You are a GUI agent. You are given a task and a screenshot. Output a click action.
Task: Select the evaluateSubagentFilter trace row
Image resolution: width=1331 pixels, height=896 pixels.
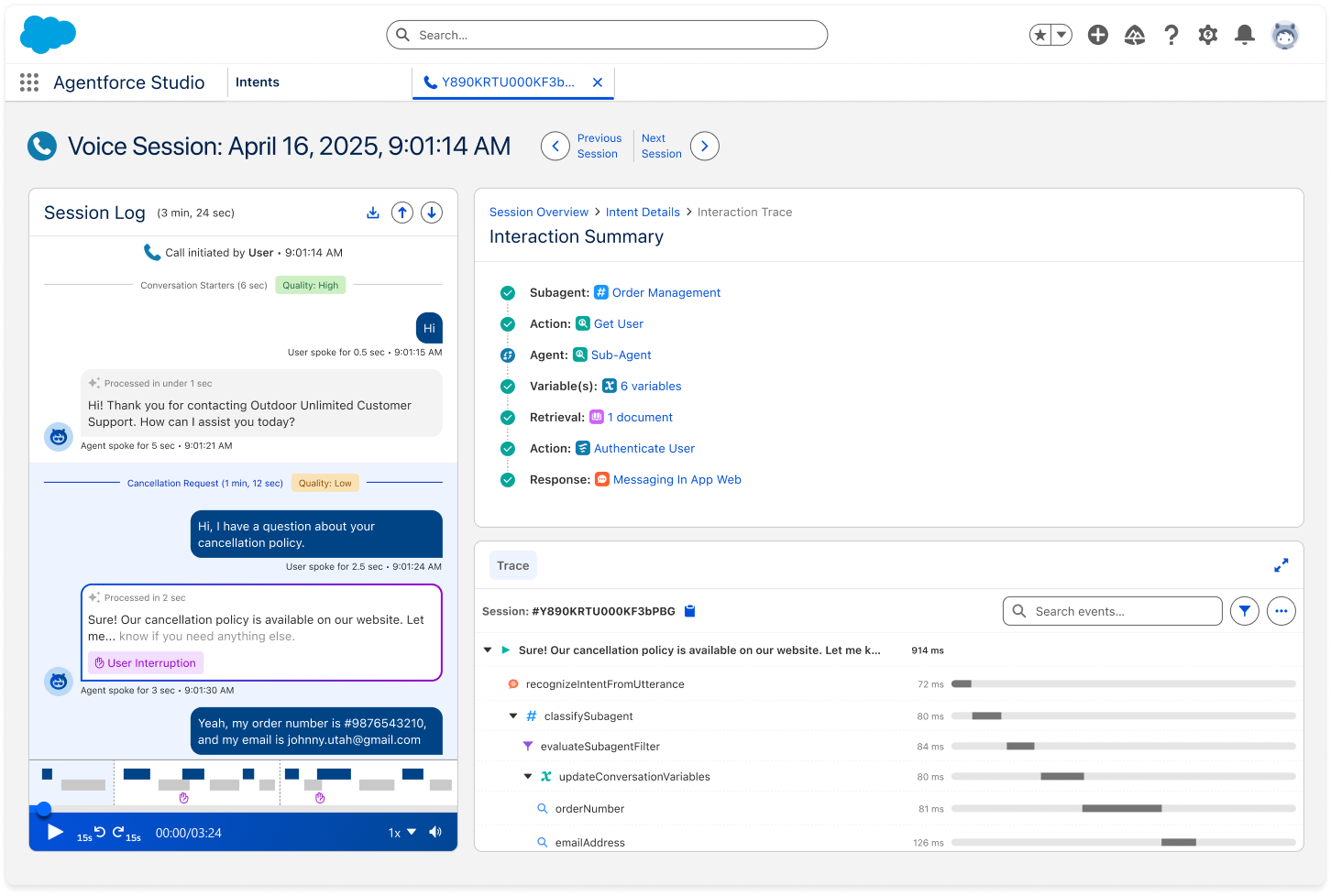click(x=889, y=747)
